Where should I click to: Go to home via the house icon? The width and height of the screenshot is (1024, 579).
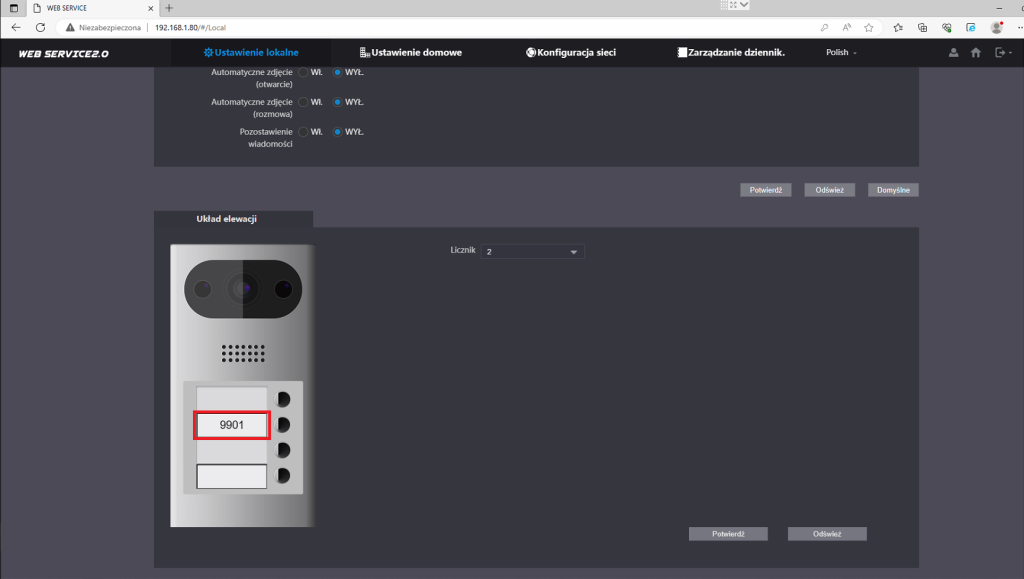click(976, 53)
